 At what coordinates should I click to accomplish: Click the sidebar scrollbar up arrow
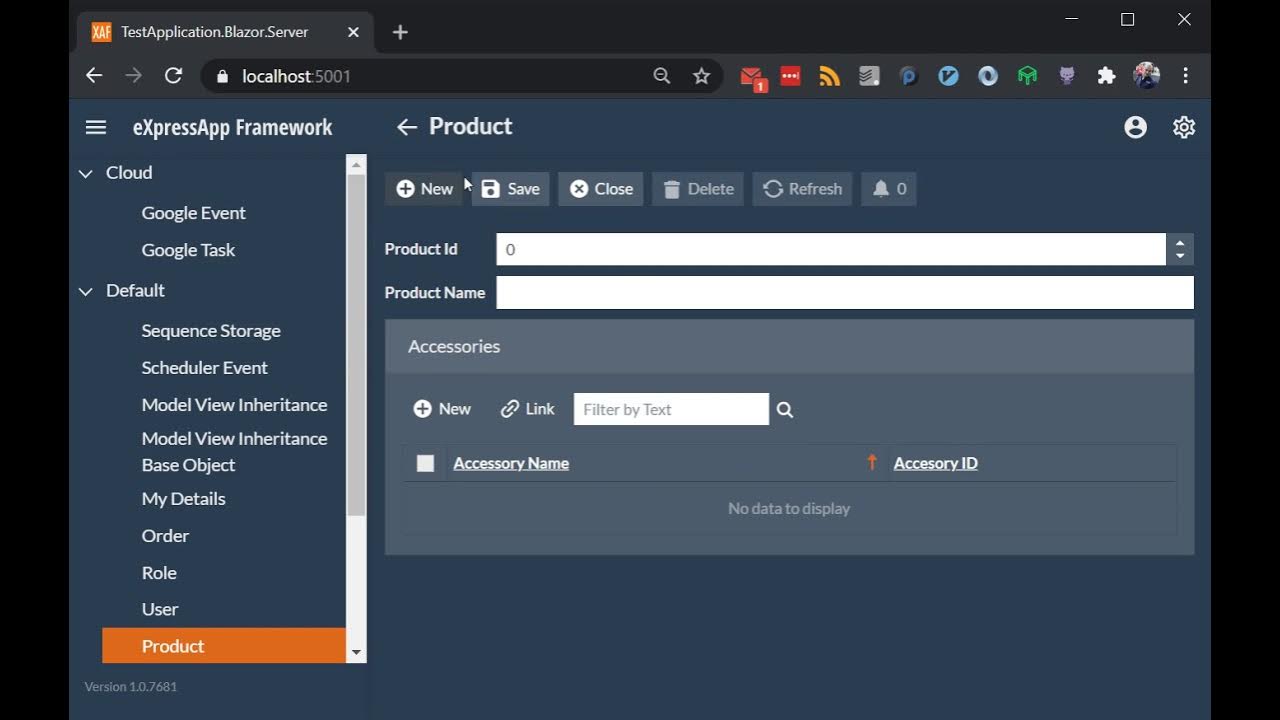point(356,164)
